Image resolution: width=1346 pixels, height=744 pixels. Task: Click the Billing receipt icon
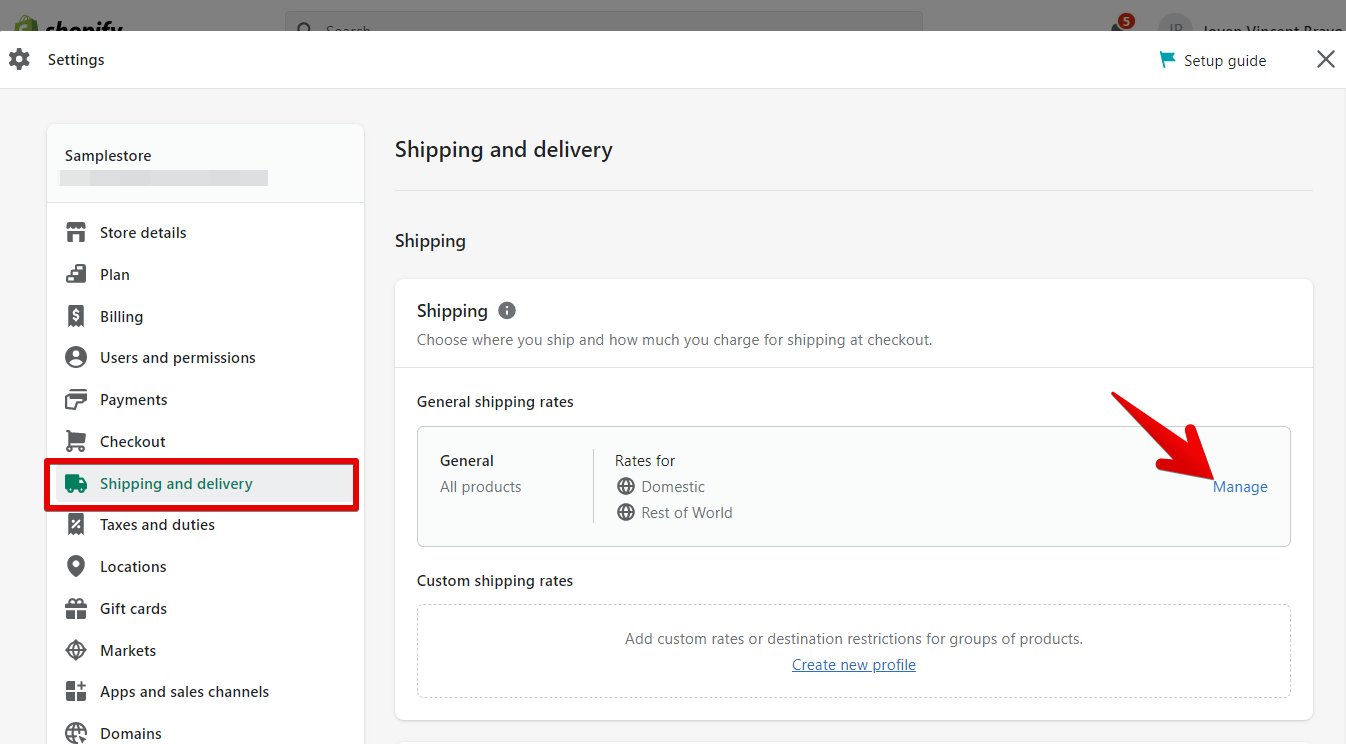coord(76,317)
